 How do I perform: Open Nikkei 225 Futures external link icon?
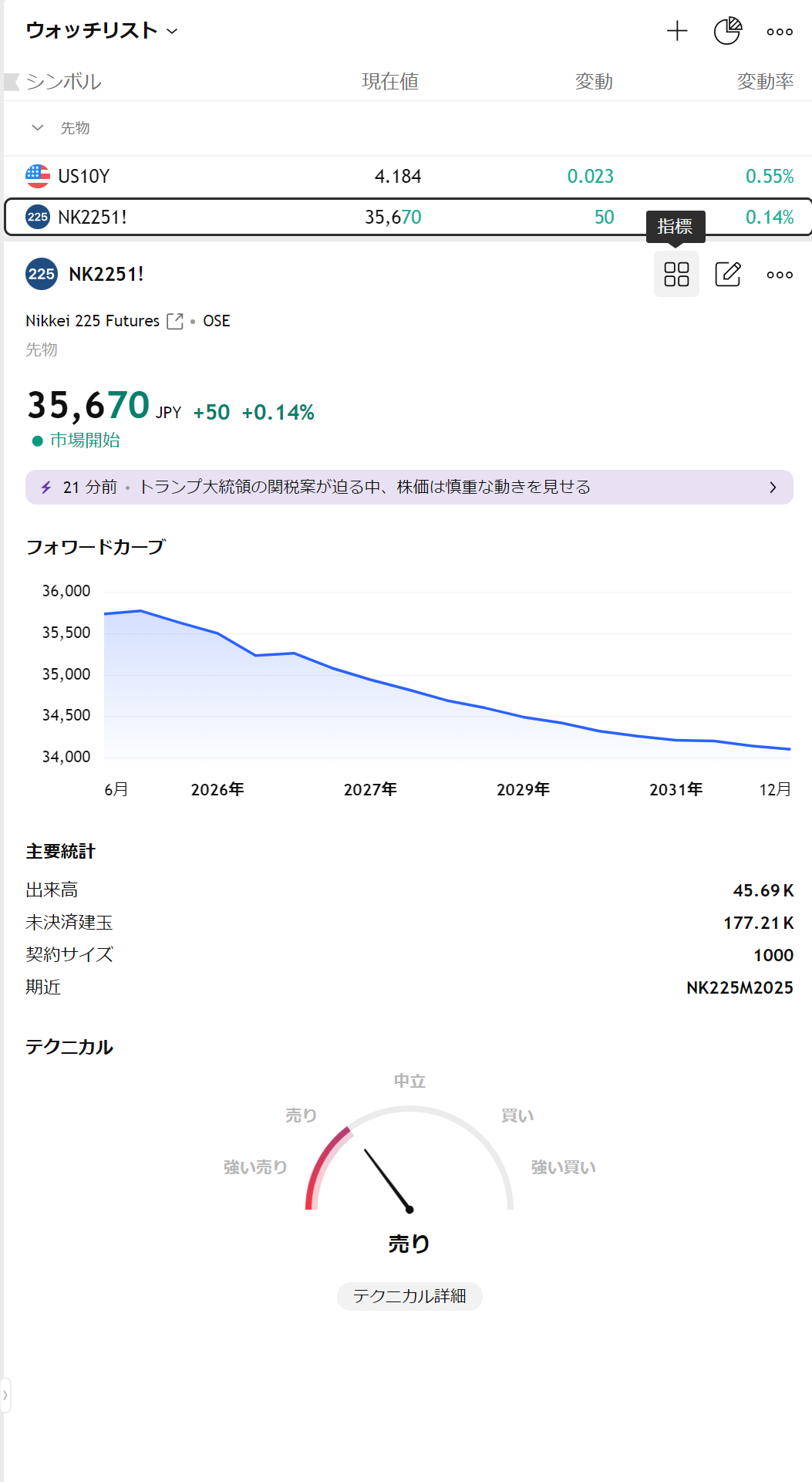(x=175, y=321)
